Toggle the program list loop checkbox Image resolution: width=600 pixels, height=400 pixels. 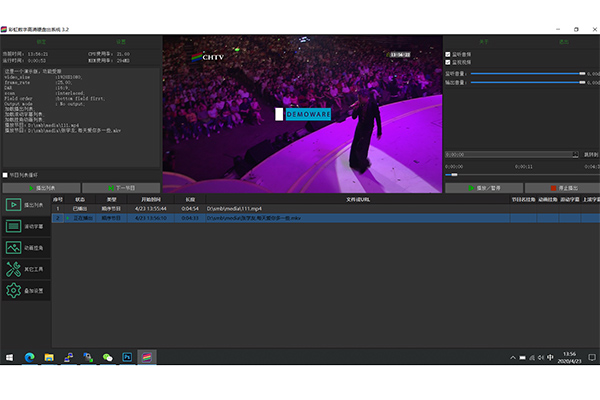click(5, 175)
